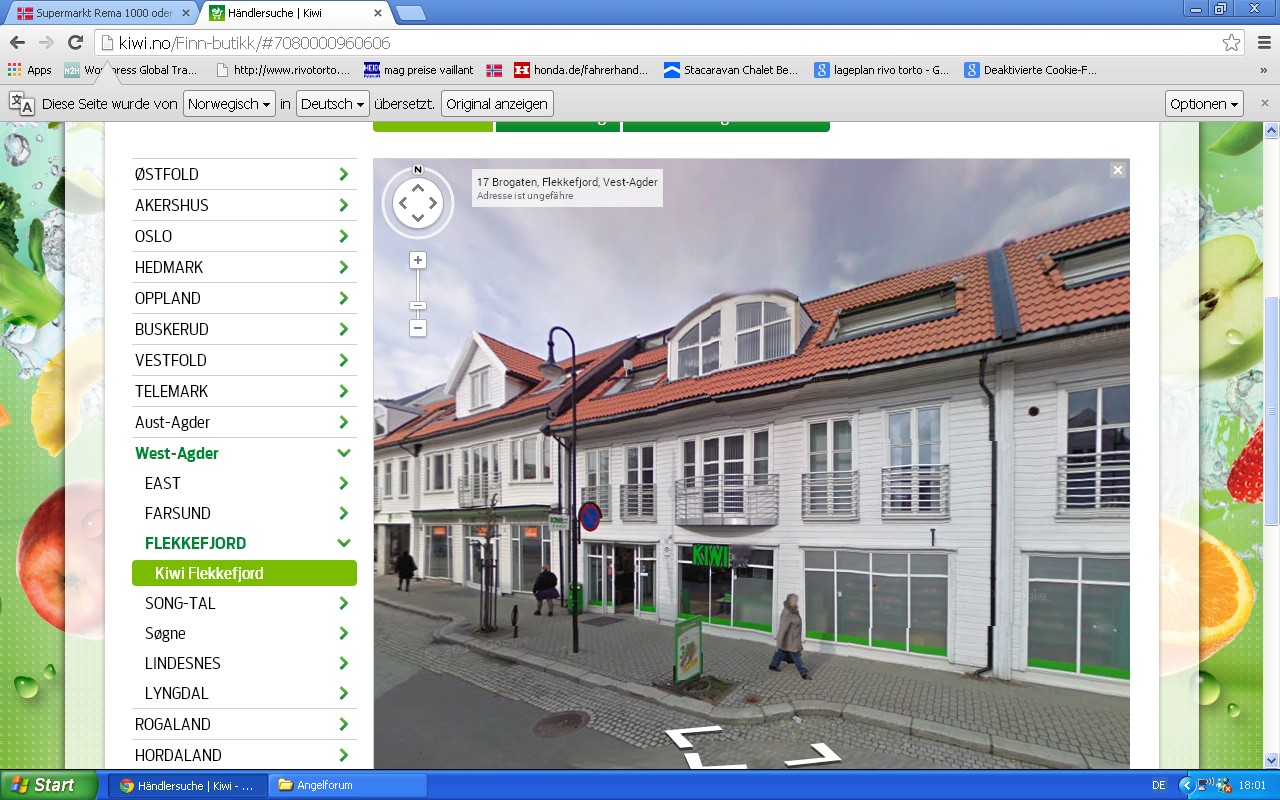Viewport: 1280px width, 800px height.
Task: Open the FARSUND sub-area
Action: [x=244, y=513]
